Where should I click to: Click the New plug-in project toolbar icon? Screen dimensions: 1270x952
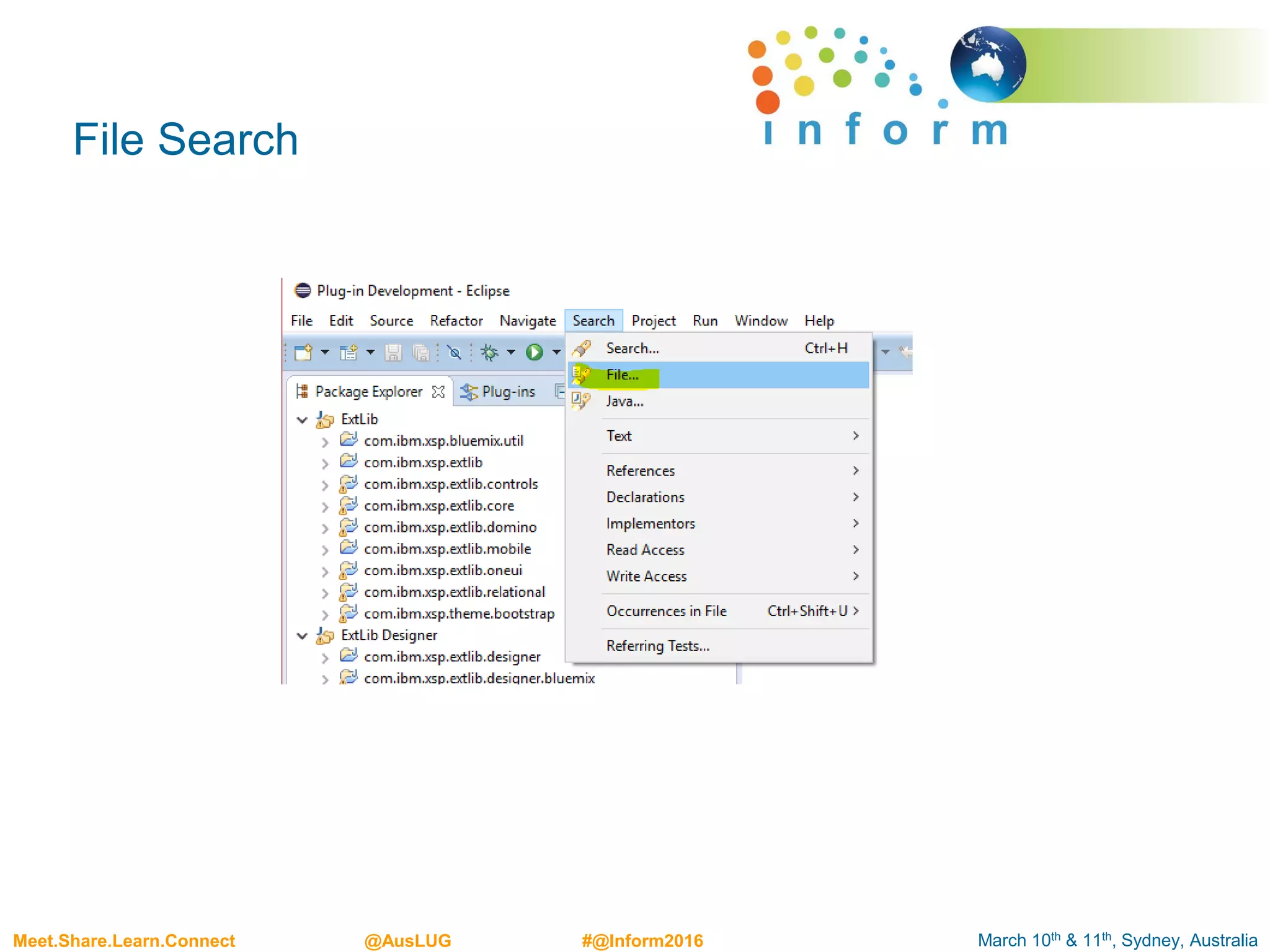(x=349, y=353)
